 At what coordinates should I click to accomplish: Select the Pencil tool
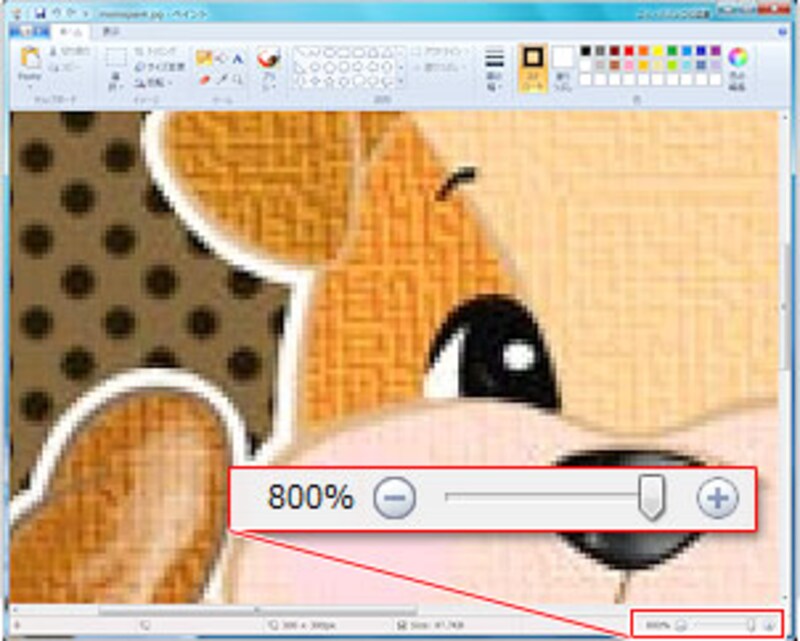pyautogui.click(x=204, y=58)
